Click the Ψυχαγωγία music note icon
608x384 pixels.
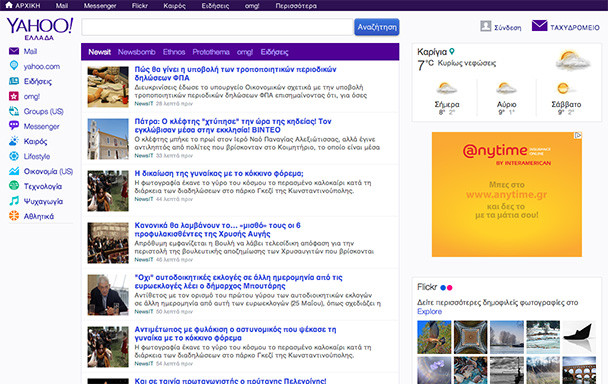[x=14, y=201]
